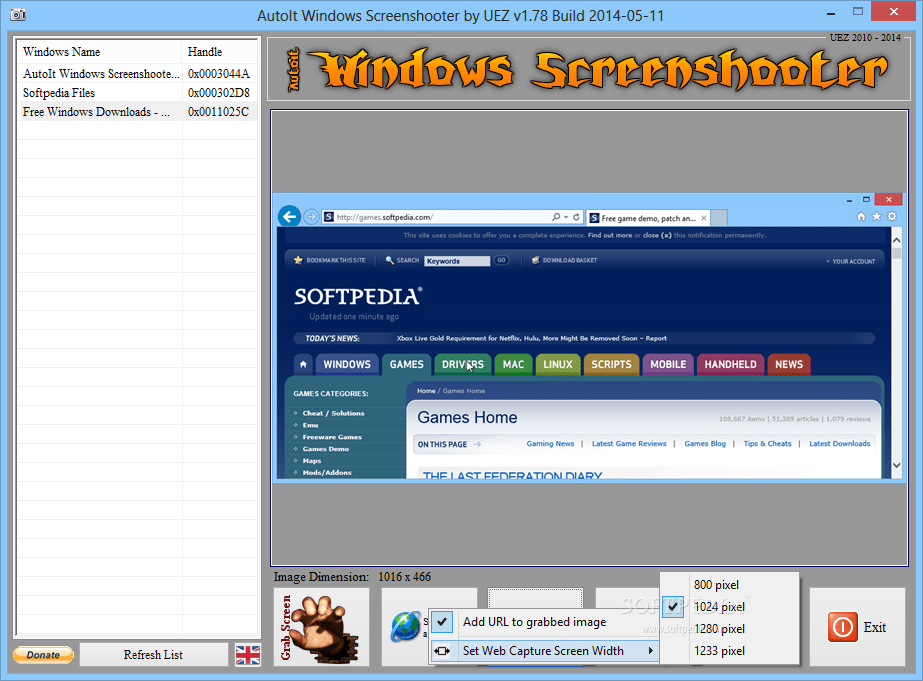
Task: Minimize the Screenshooter window
Action: 831,12
